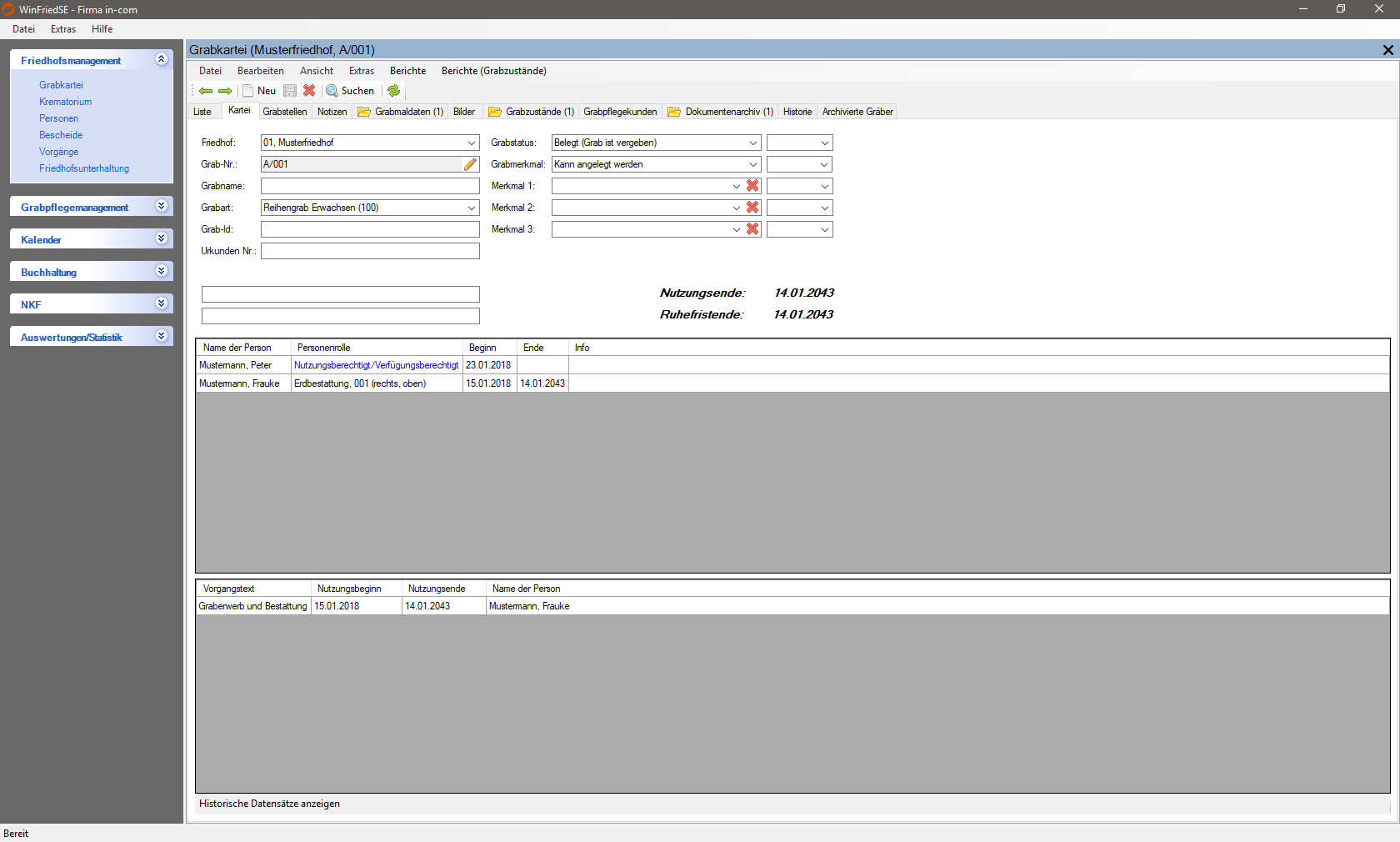
Task: Delete record with red X toolbar icon
Action: [309, 91]
